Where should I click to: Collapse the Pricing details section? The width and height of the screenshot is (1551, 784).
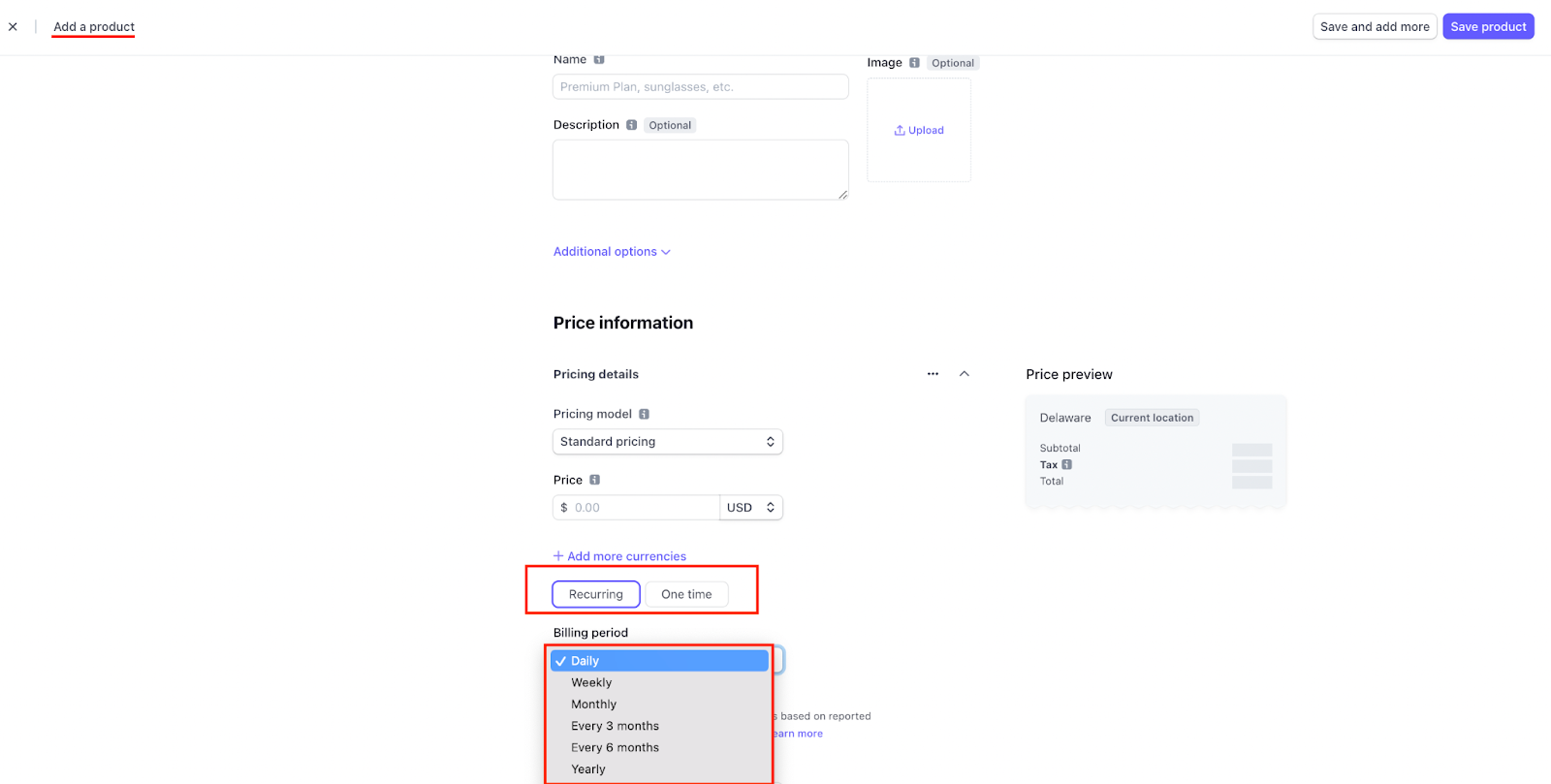click(965, 374)
